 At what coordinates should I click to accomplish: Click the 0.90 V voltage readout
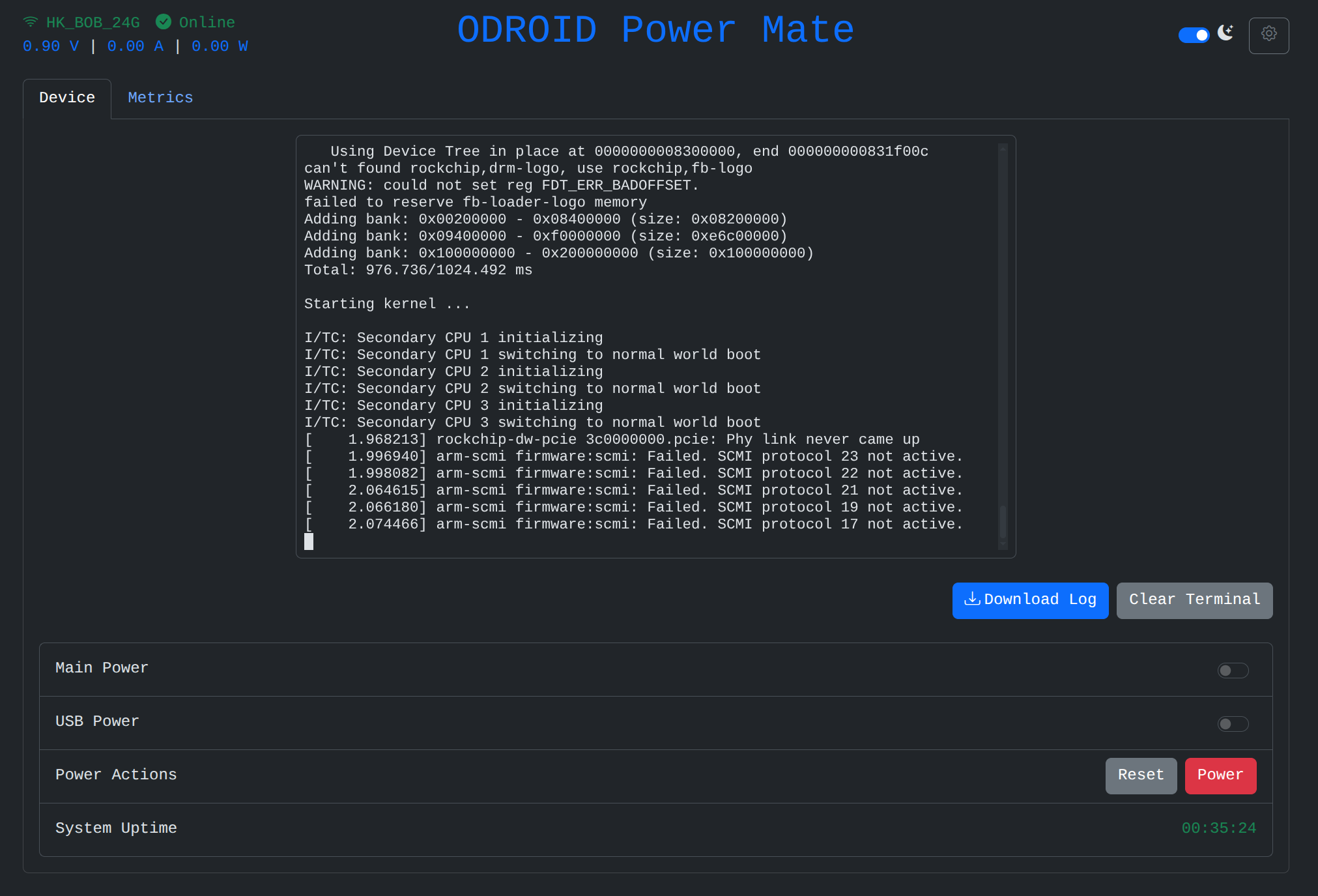click(x=51, y=46)
